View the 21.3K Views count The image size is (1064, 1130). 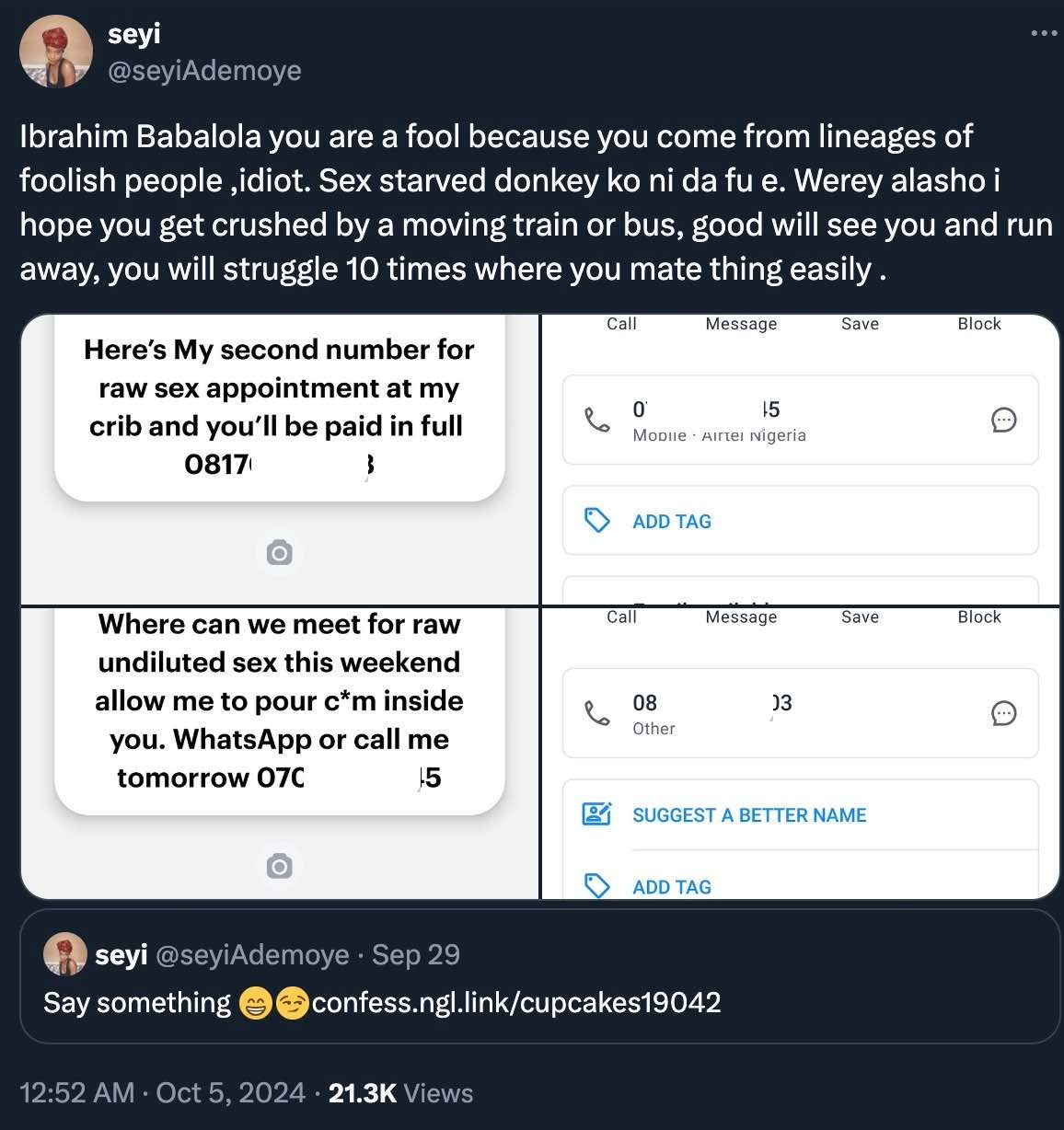click(x=400, y=1092)
